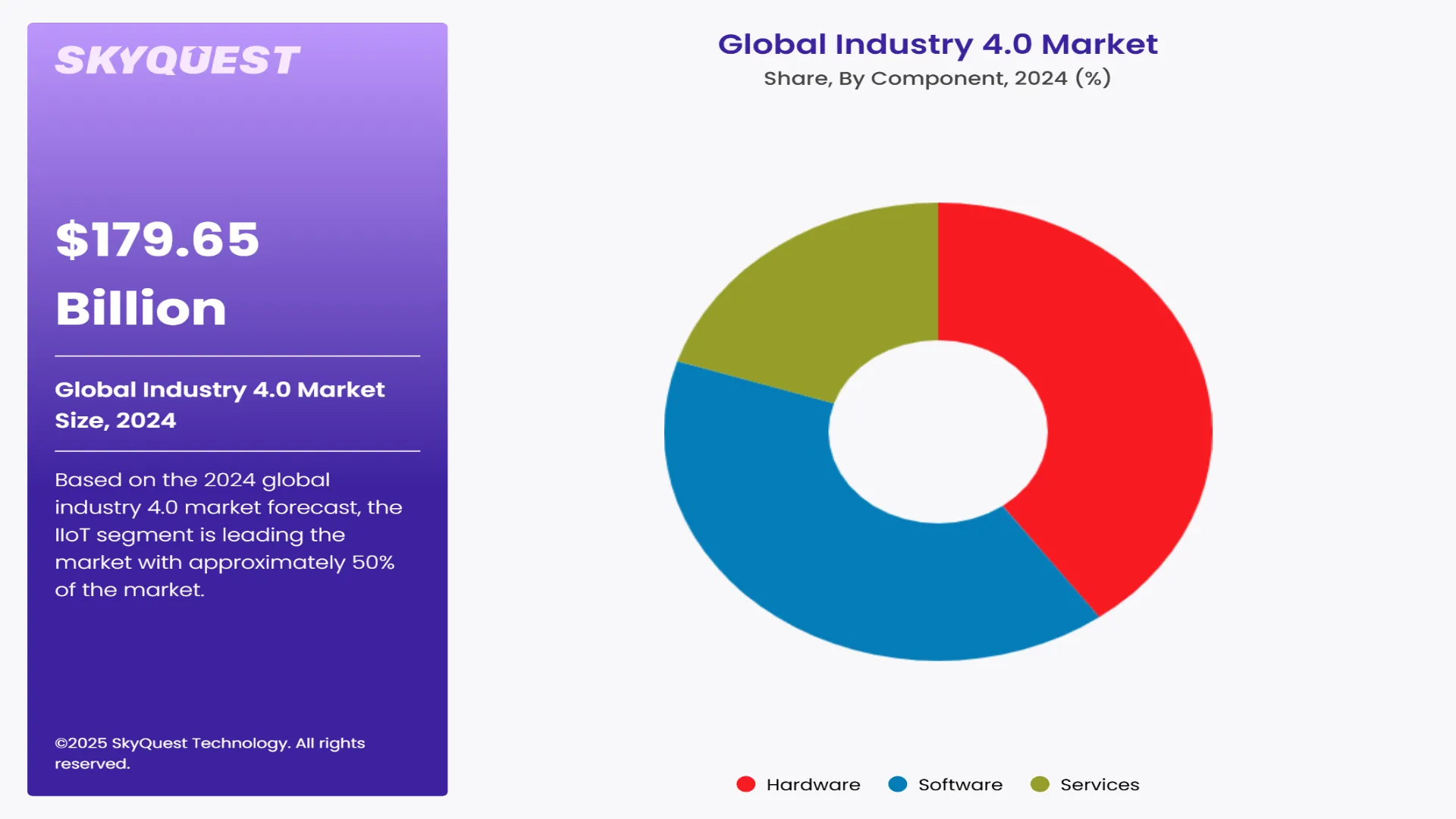
Task: Select the red Hardware color swatch
Action: (747, 784)
